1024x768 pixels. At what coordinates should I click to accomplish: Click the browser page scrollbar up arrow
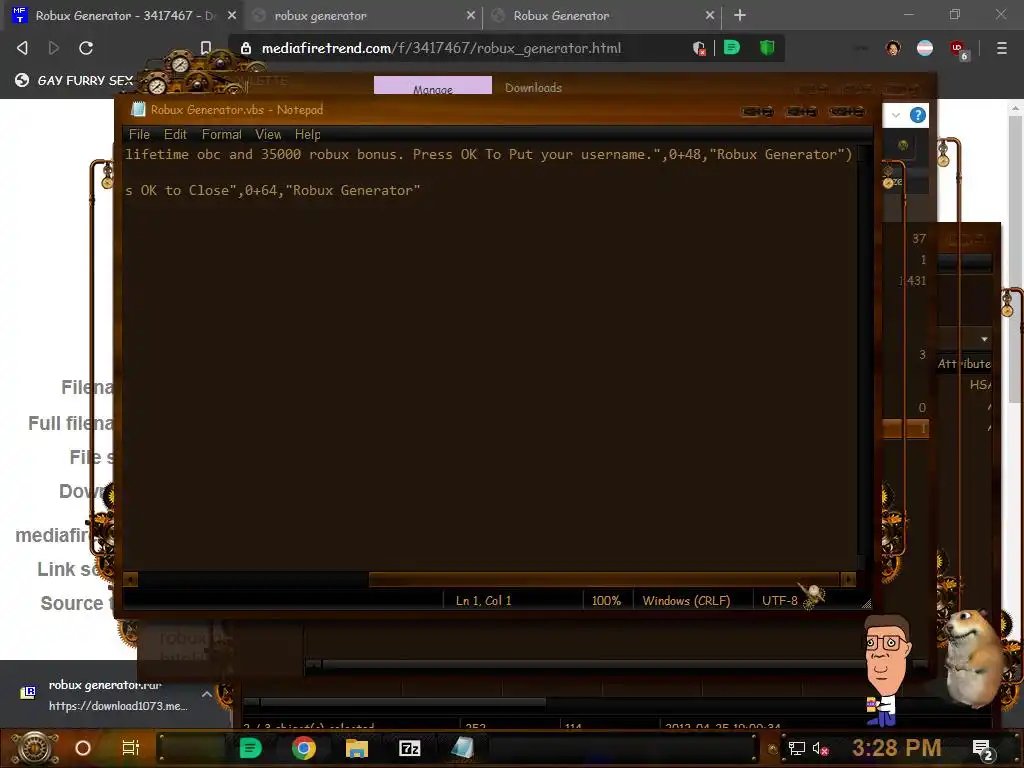tap(1016, 108)
